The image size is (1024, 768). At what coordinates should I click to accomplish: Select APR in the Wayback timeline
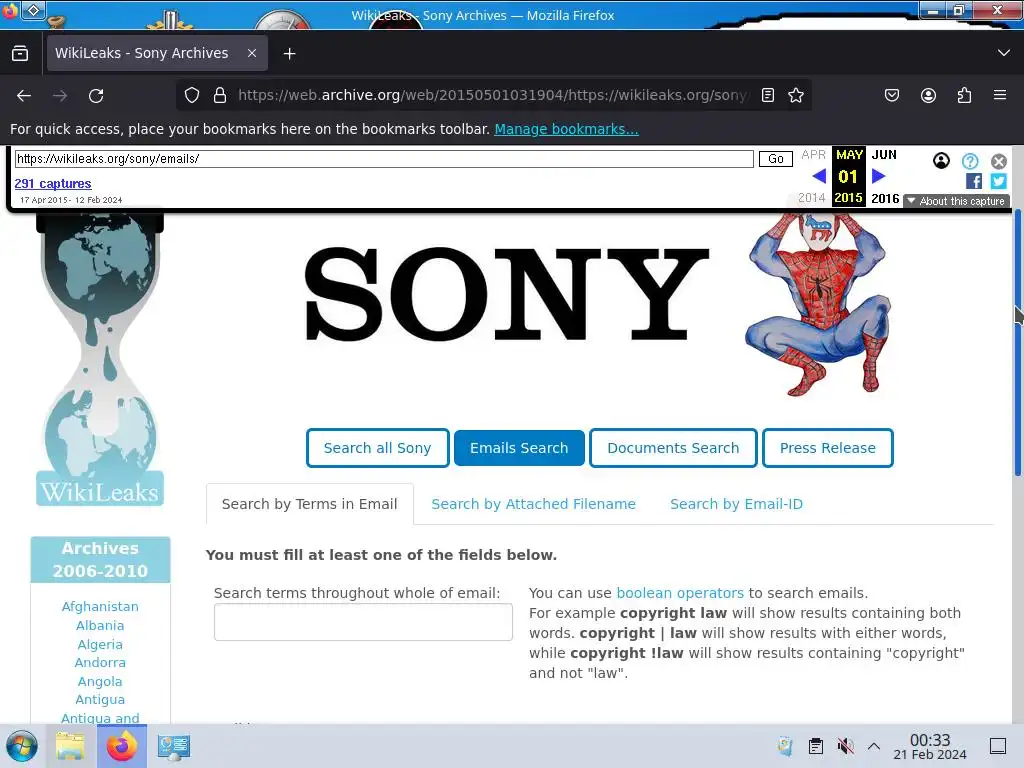(x=814, y=155)
